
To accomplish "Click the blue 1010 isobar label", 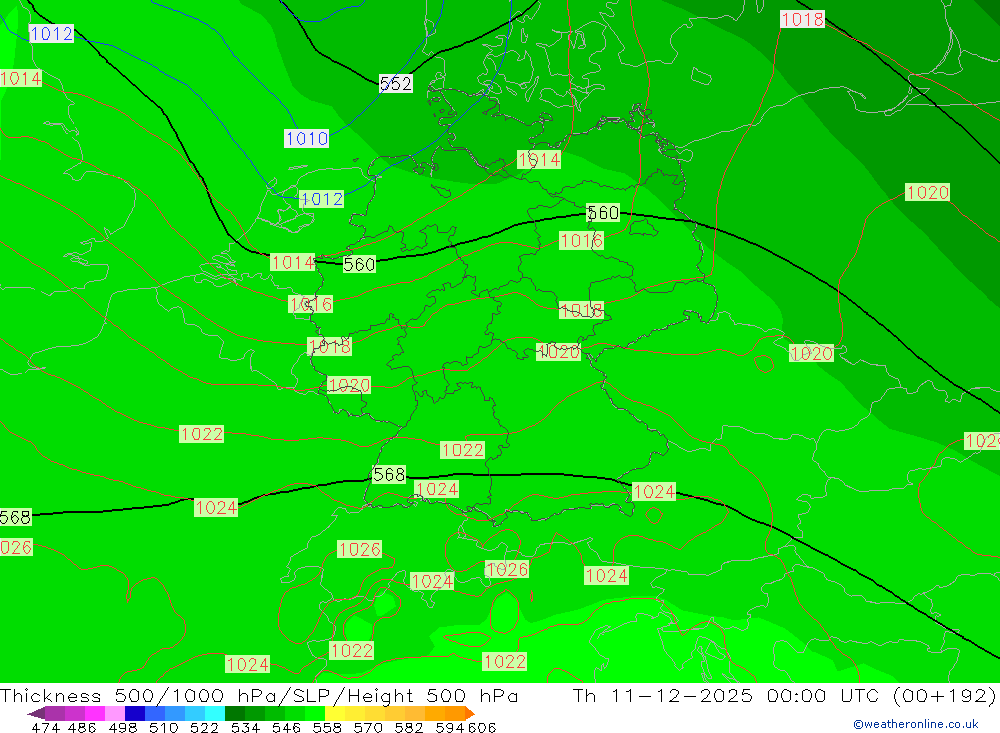I will [307, 138].
